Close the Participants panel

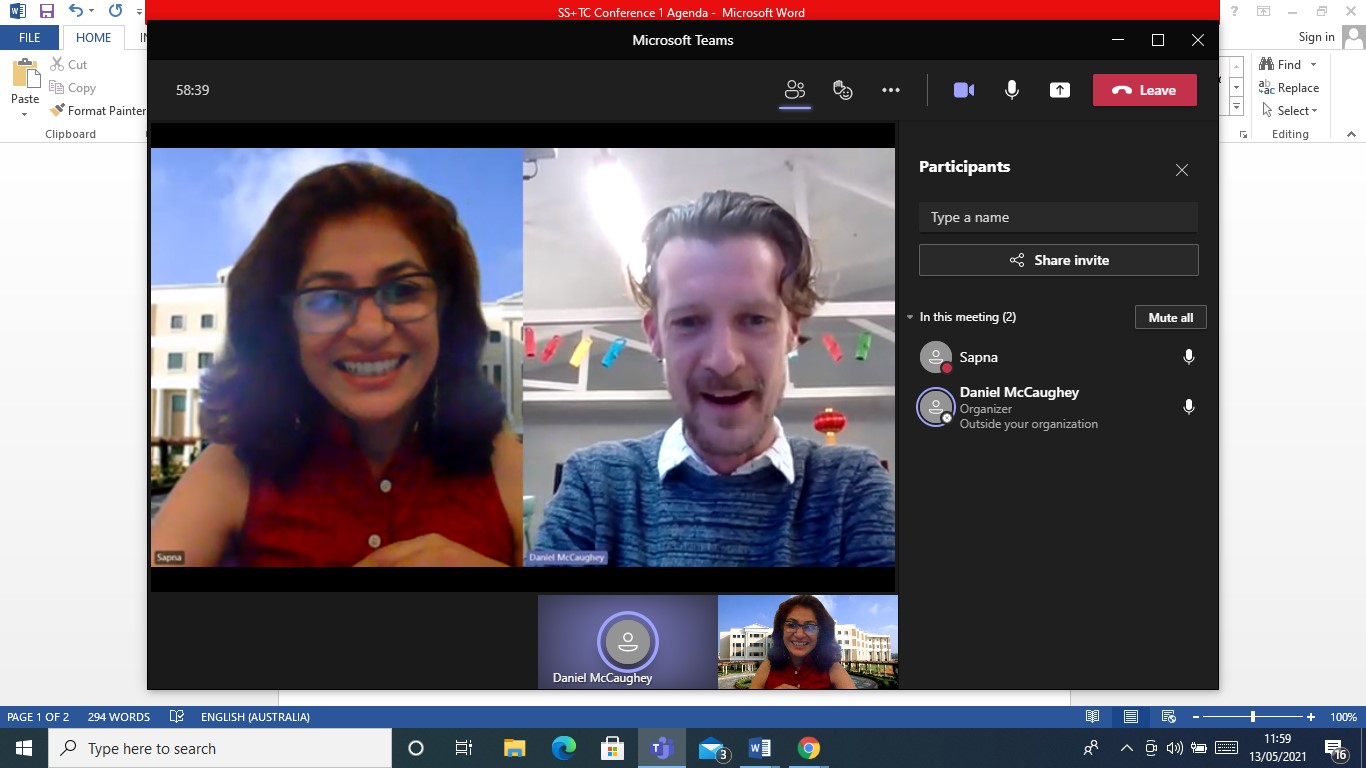pos(1182,170)
